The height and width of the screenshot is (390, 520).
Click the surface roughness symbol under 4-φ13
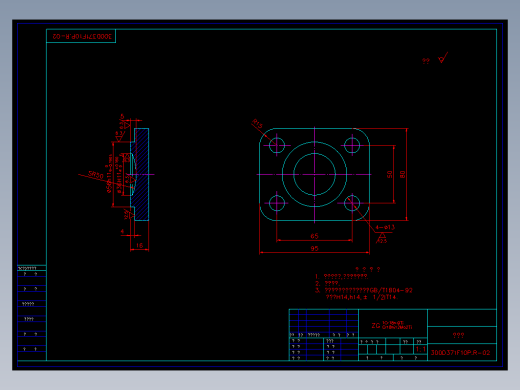(x=382, y=238)
